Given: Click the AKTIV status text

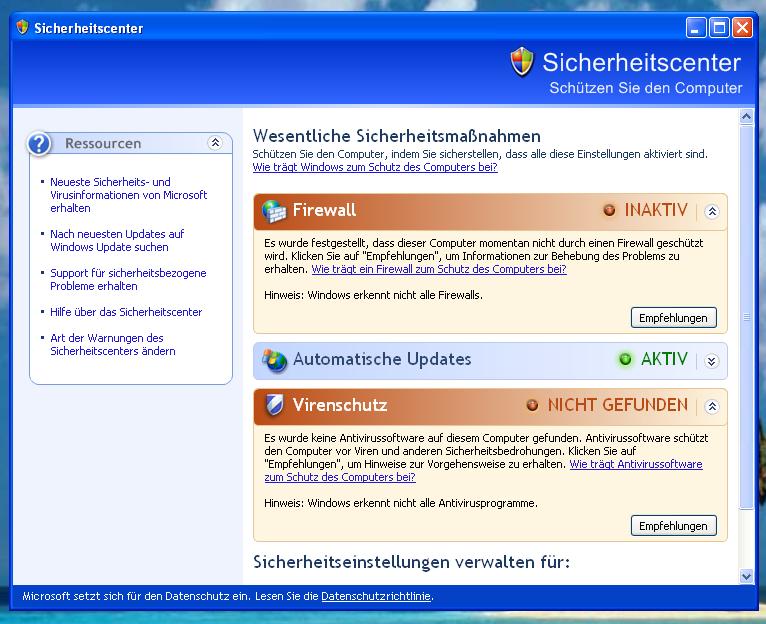Looking at the screenshot, I should point(664,359).
